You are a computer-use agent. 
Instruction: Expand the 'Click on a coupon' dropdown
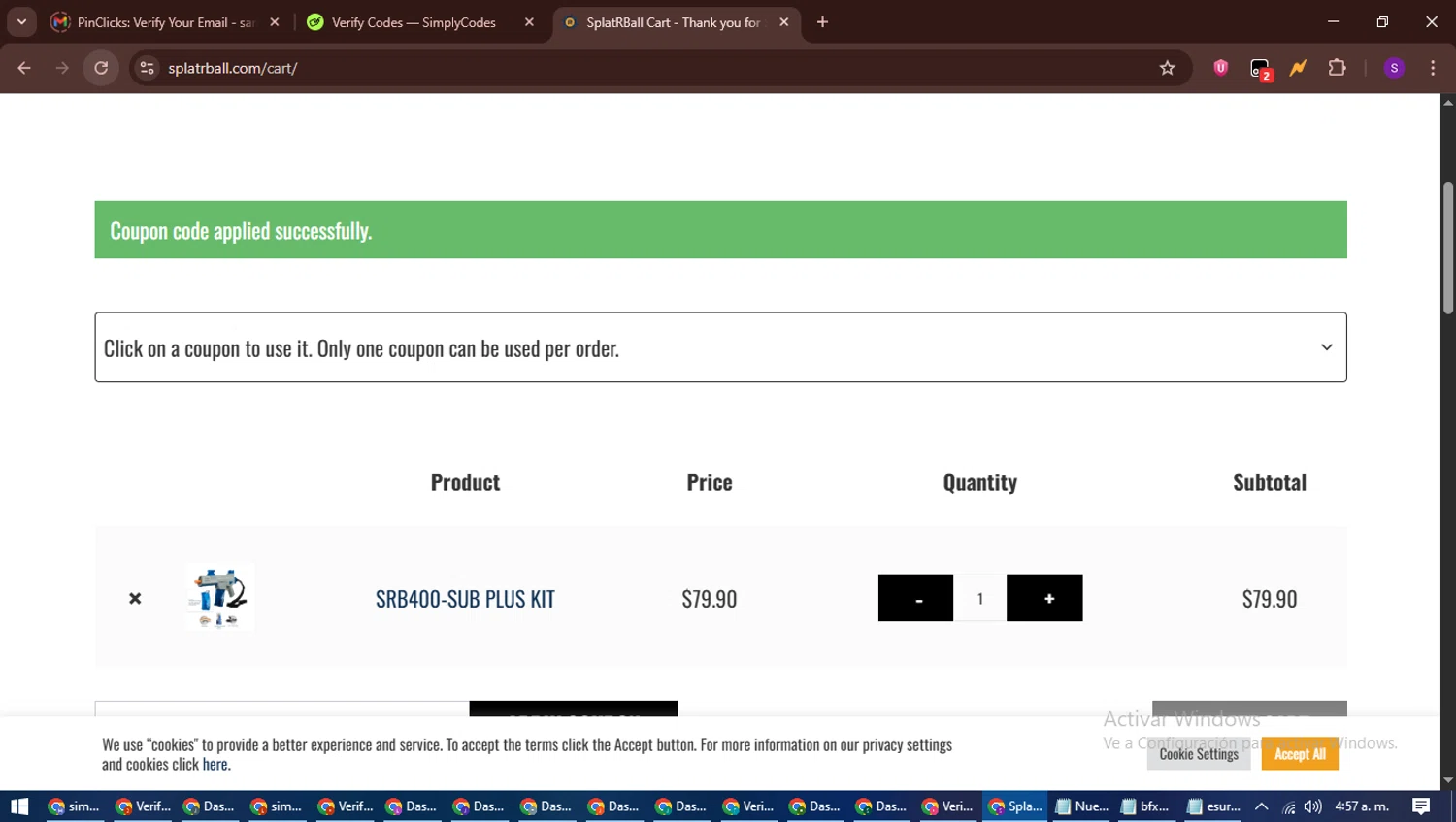click(x=720, y=347)
